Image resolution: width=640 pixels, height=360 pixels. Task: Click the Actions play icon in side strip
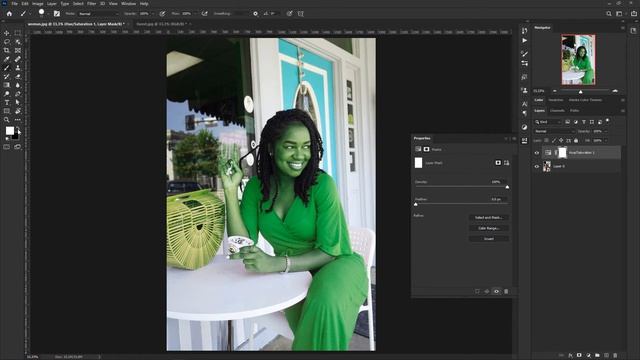pos(524,41)
